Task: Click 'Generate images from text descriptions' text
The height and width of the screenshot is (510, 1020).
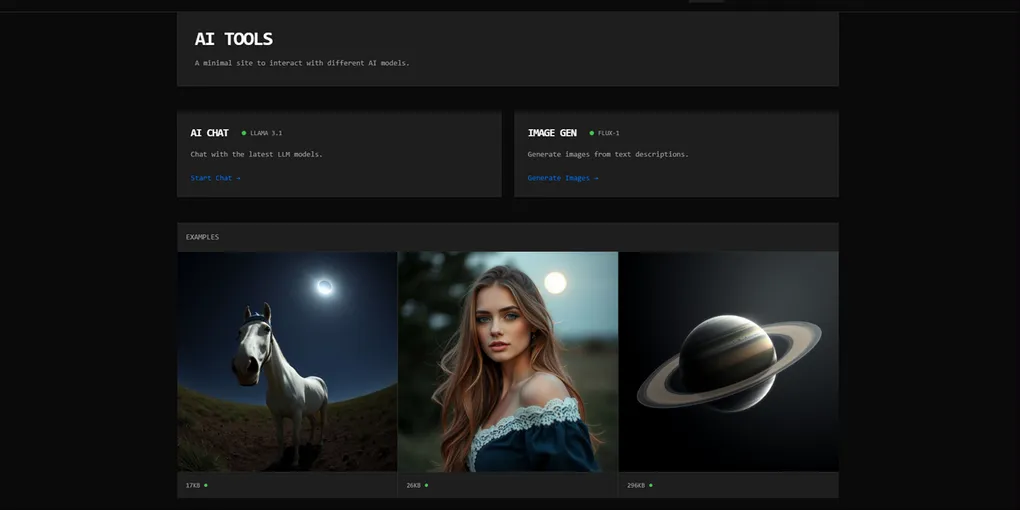Action: click(608, 155)
